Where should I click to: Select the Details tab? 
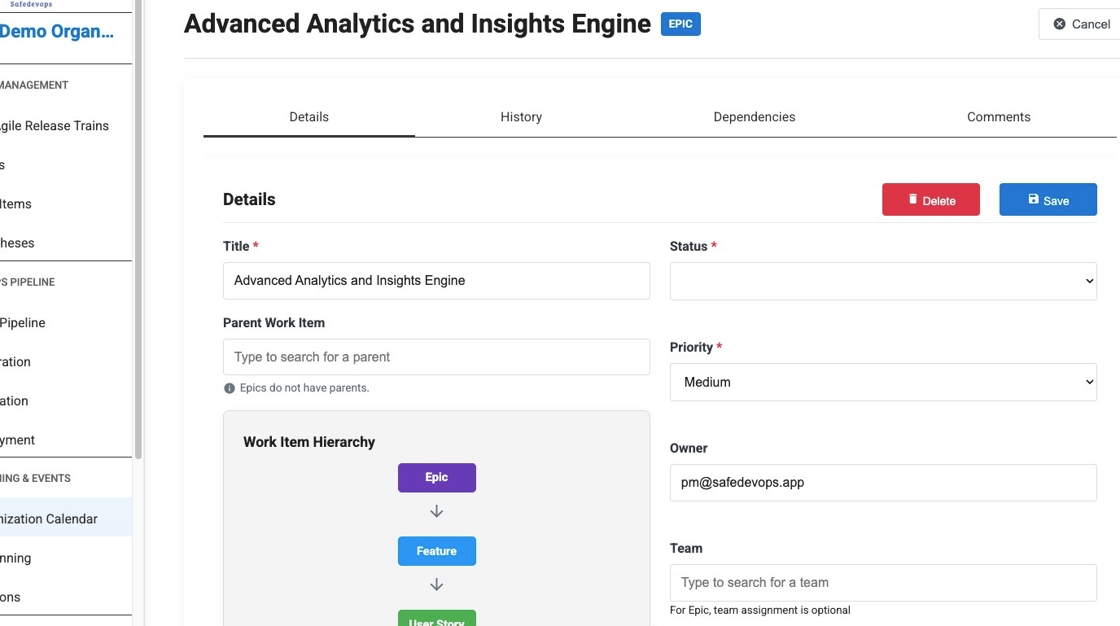click(x=309, y=117)
